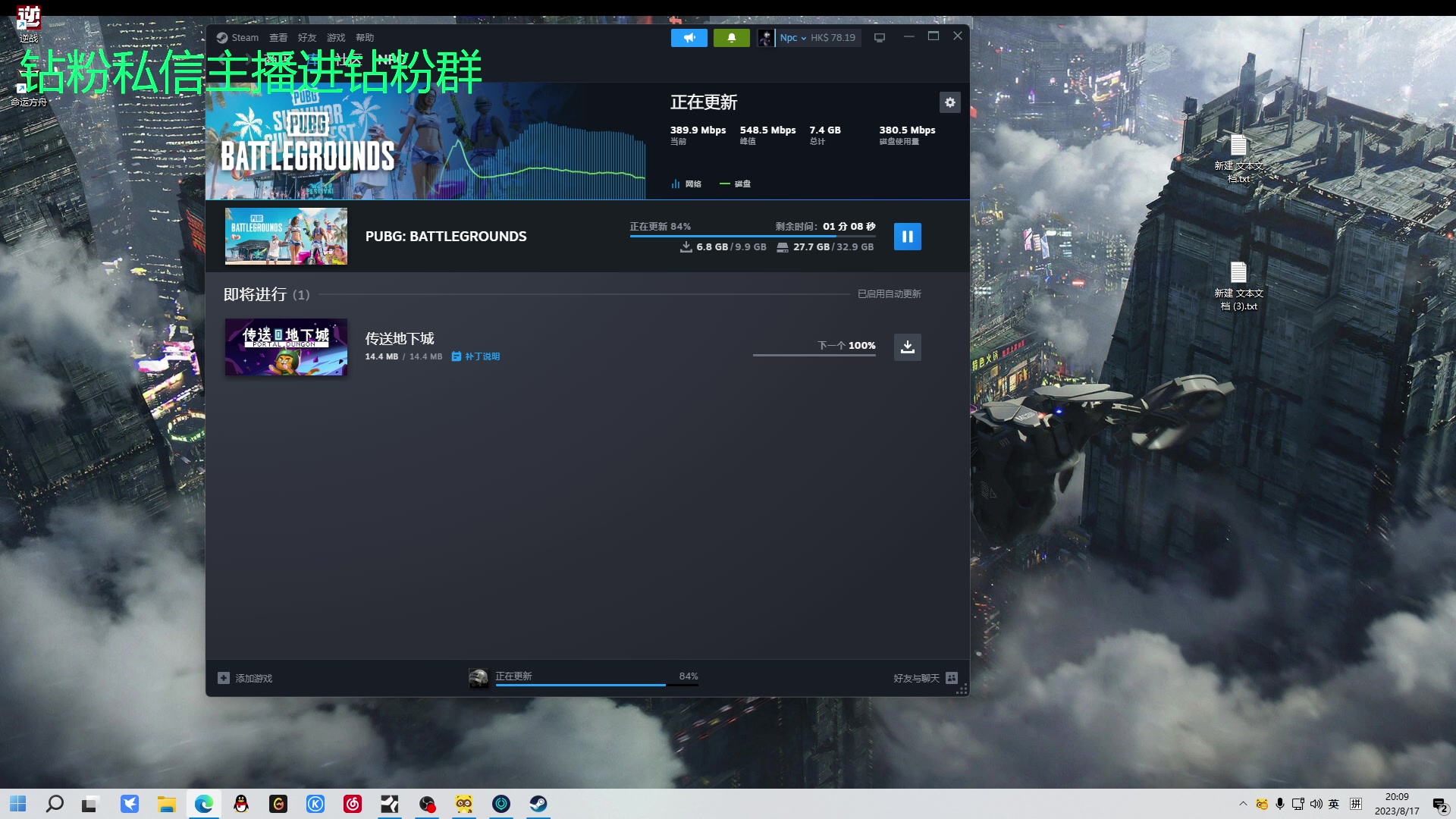Viewport: 1456px width, 819px height.
Task: Open the 逆战 desktop shortcut icon
Action: pos(29,24)
